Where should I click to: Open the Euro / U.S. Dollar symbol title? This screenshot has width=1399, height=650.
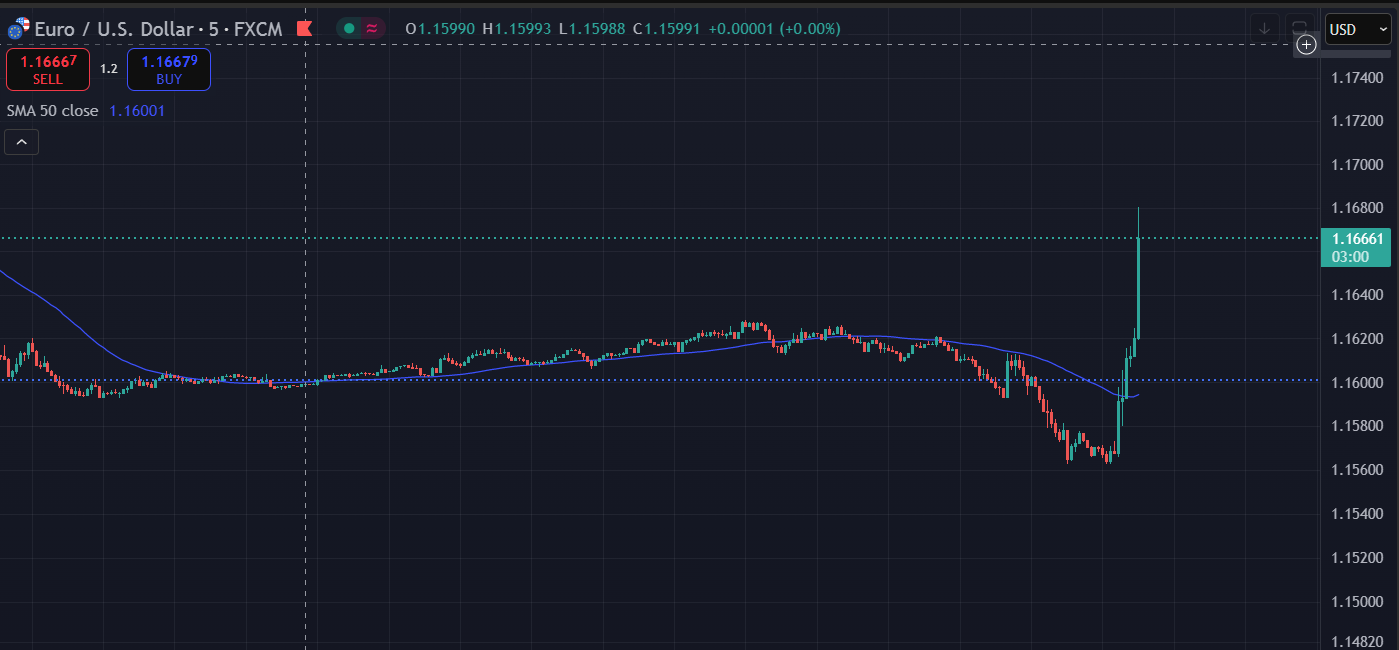(158, 29)
